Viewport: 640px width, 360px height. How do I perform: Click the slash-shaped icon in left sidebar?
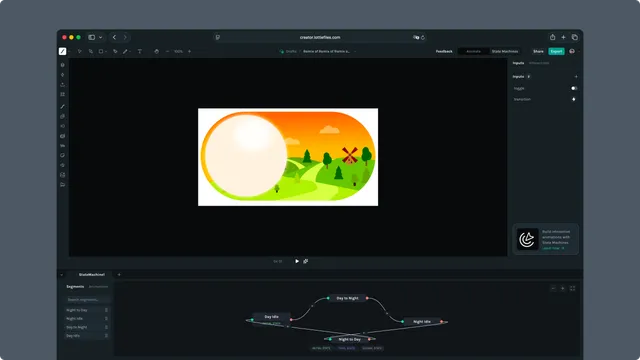pyautogui.click(x=62, y=107)
